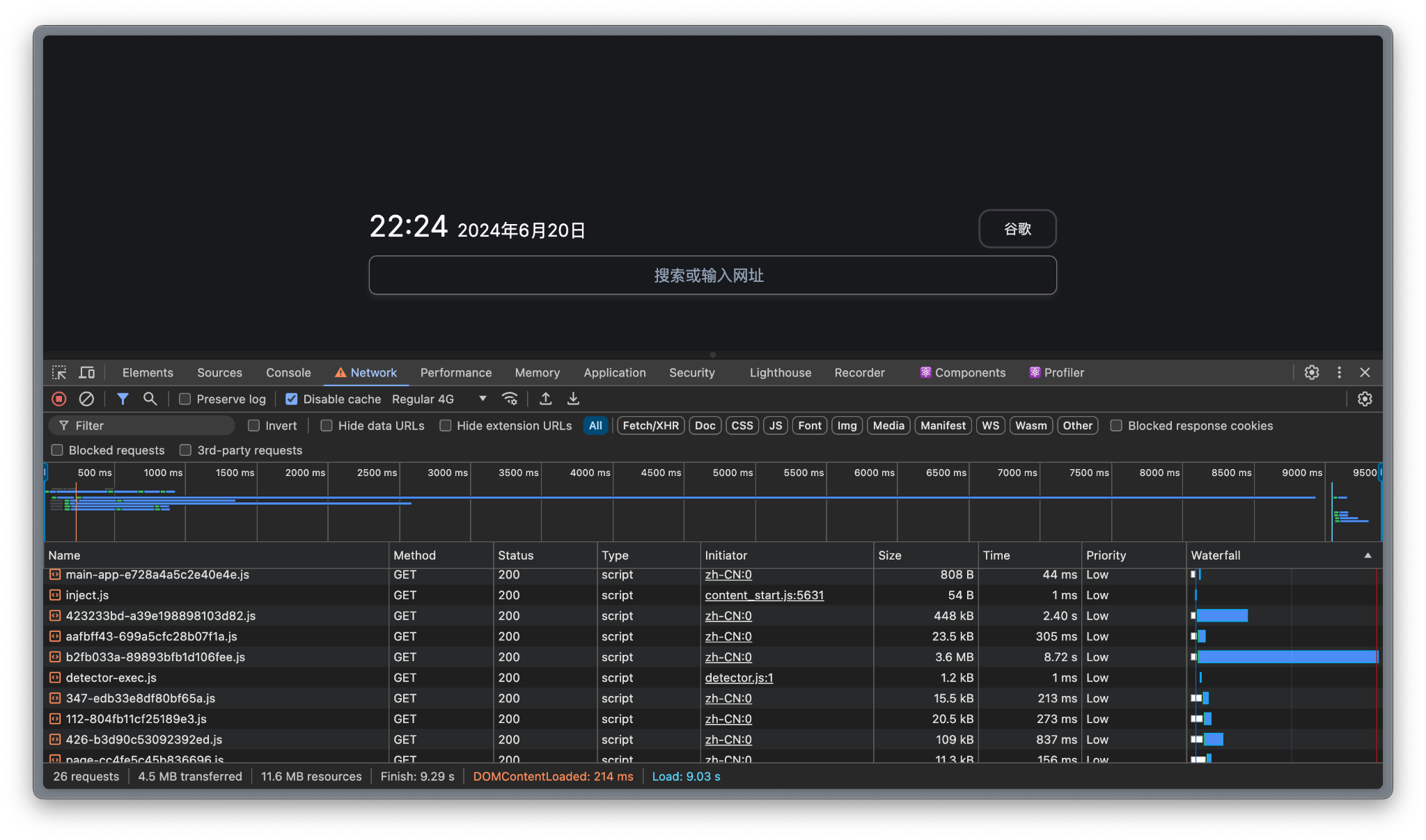1426x840 pixels.
Task: Open initiator link content_start.js:5631
Action: 764,595
